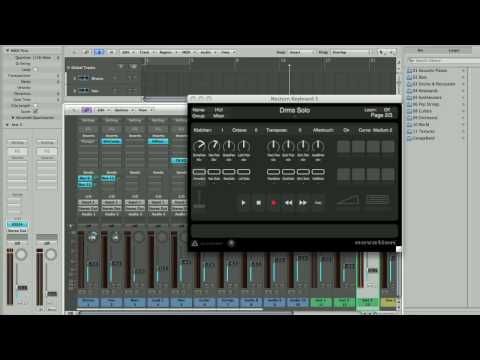
Task: Open the Options menu in Mixer toolbar
Action: pyautogui.click(x=123, y=110)
